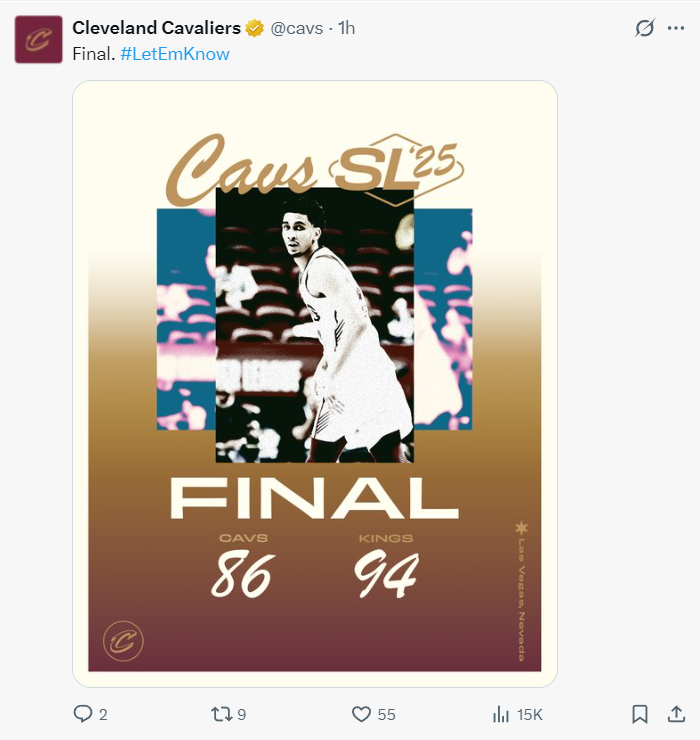Image resolution: width=700 pixels, height=740 pixels.
Task: Click the Cleveland Cavaliers display name
Action: (157, 28)
